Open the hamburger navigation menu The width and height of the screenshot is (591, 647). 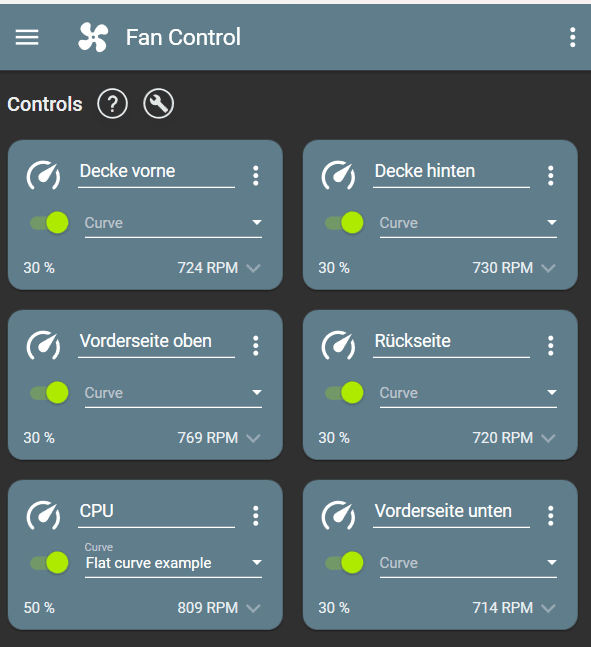pyautogui.click(x=27, y=37)
